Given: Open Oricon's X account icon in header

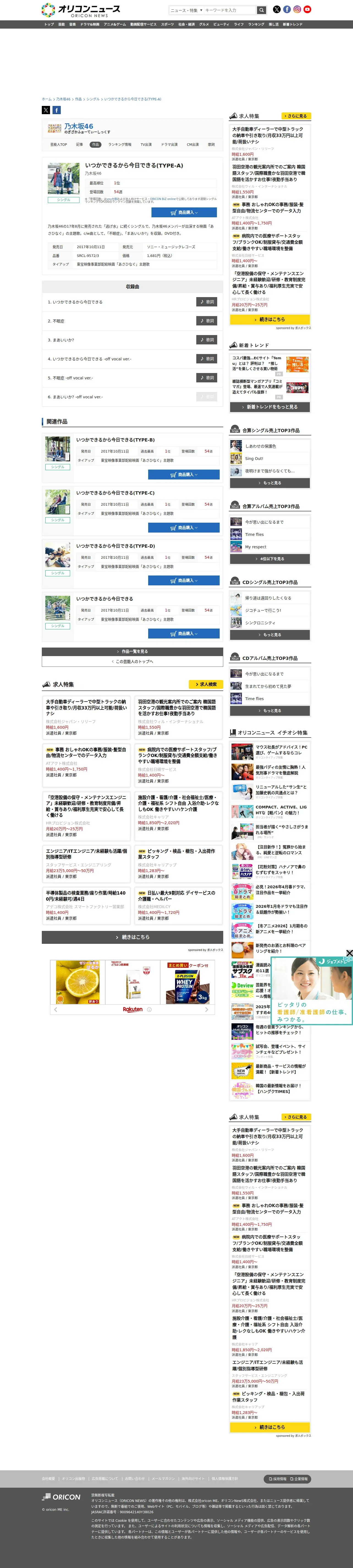Looking at the screenshot, I should tap(277, 9).
